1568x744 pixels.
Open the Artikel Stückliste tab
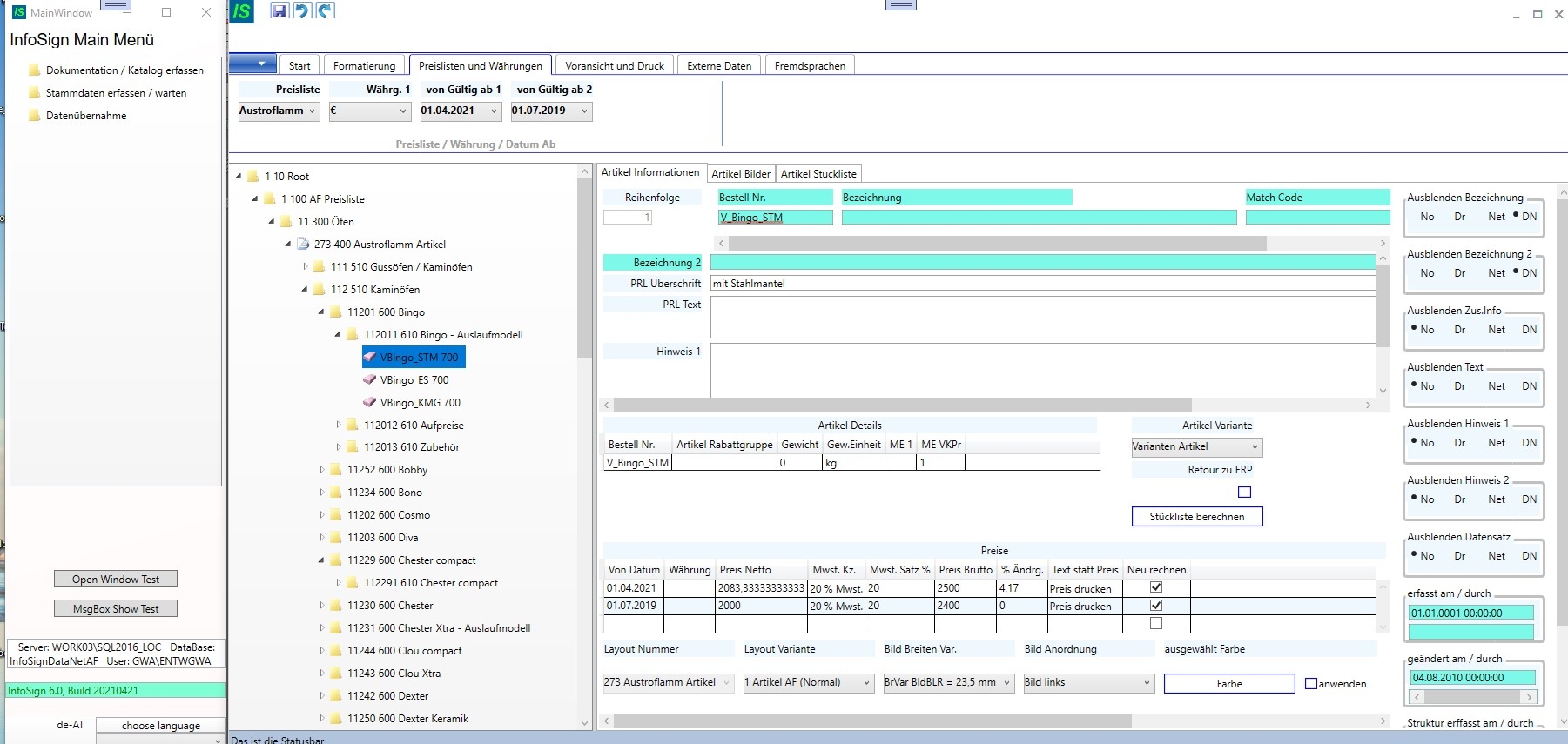coord(818,174)
